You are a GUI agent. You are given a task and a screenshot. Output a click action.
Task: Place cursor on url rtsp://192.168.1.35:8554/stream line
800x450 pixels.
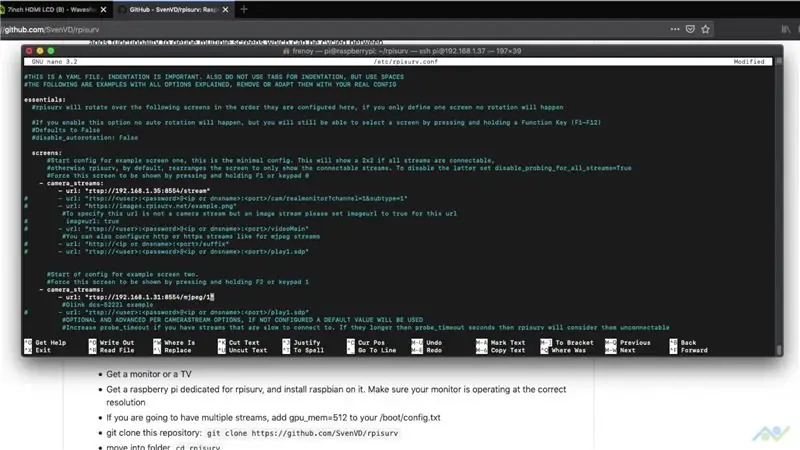pos(134,191)
